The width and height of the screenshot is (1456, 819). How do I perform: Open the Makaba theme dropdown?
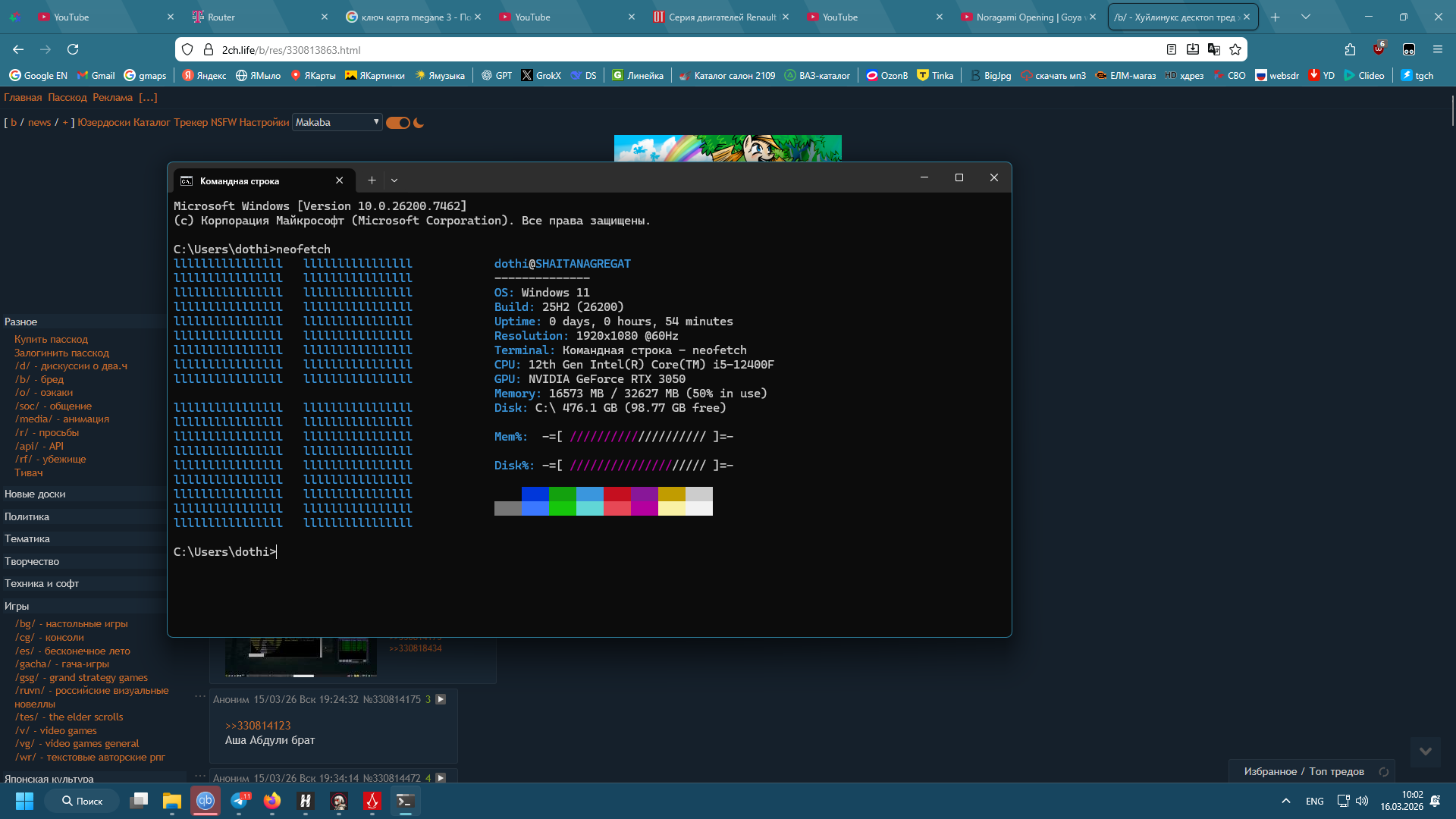click(x=337, y=122)
